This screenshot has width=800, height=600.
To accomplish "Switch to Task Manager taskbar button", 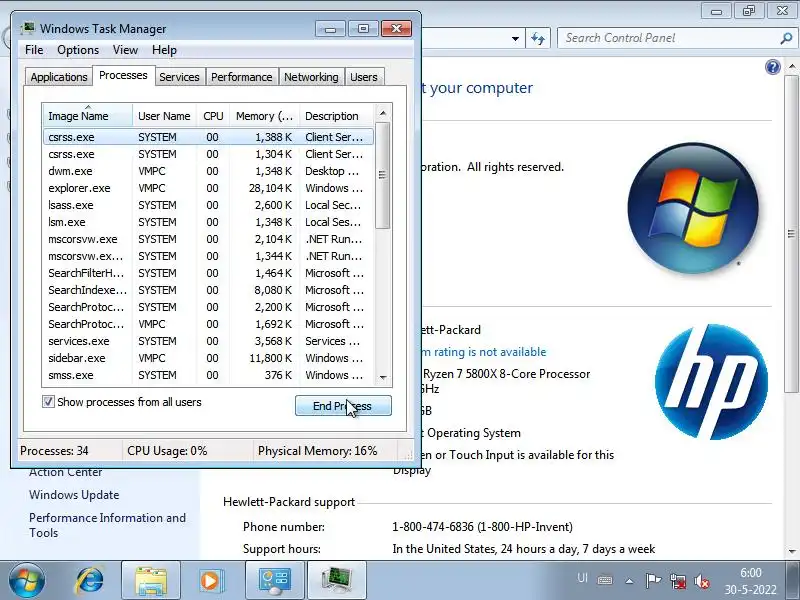I will pos(337,581).
